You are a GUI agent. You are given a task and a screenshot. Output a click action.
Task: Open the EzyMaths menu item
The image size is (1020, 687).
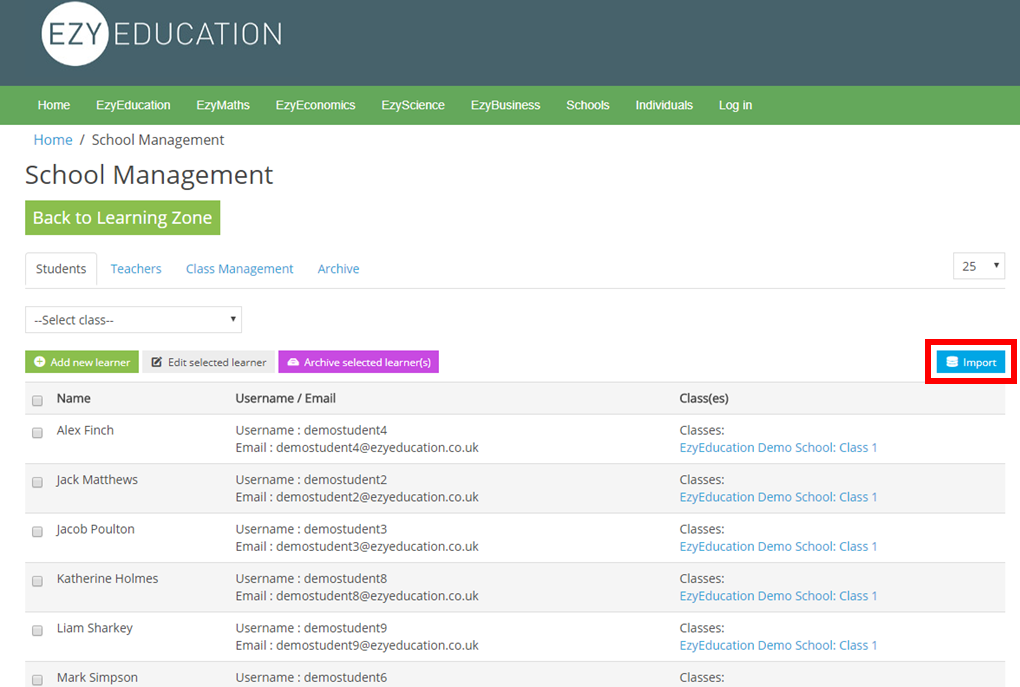tap(223, 105)
